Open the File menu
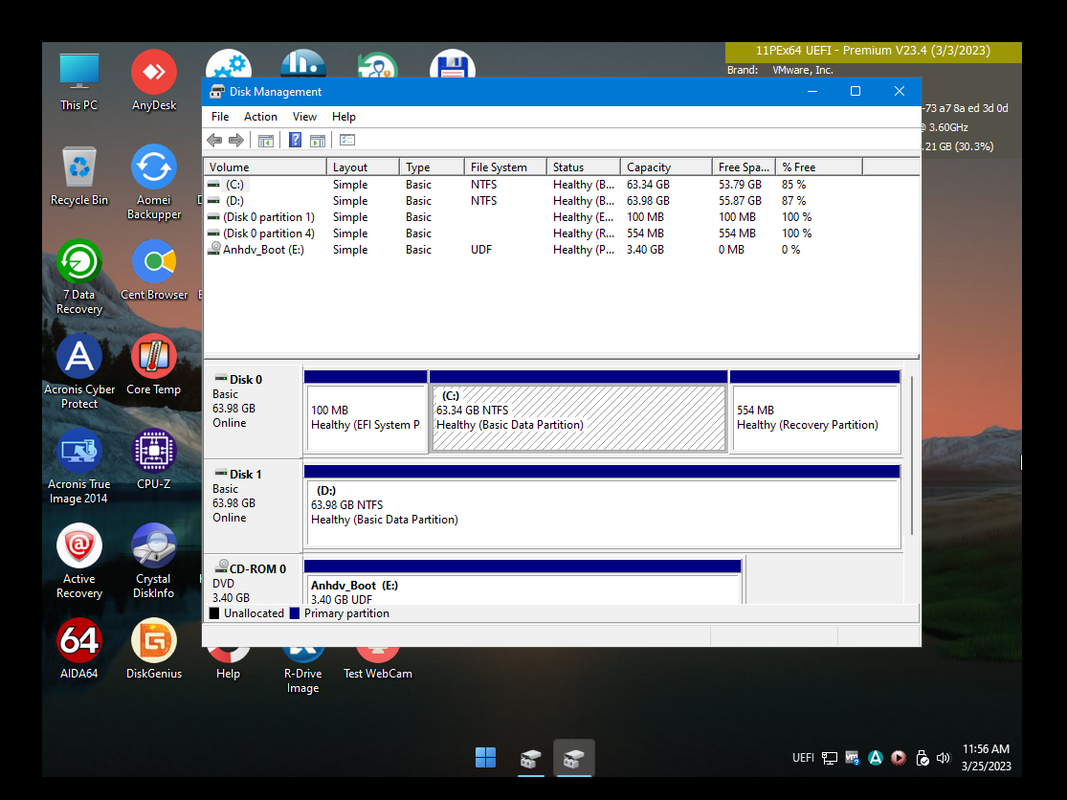1067x800 pixels. pyautogui.click(x=220, y=117)
